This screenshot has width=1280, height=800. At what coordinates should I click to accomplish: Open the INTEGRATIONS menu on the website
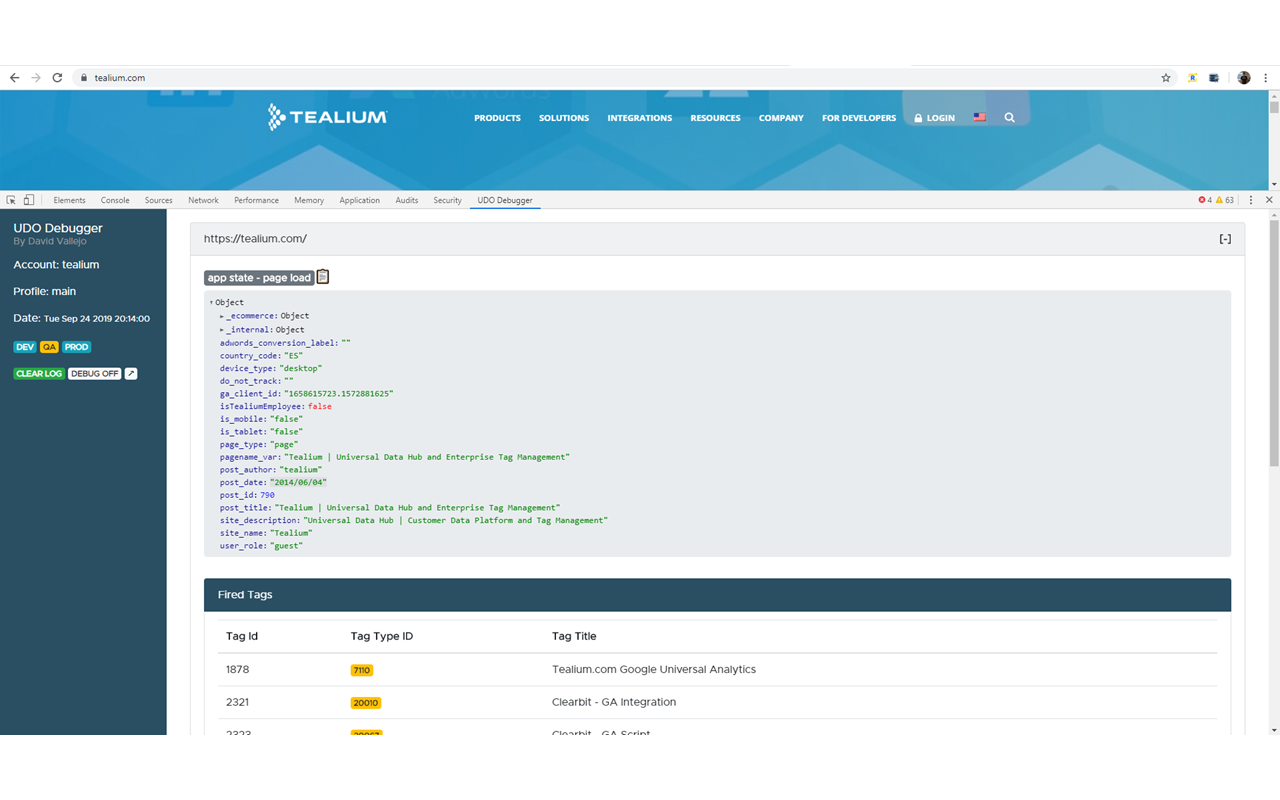tap(639, 118)
